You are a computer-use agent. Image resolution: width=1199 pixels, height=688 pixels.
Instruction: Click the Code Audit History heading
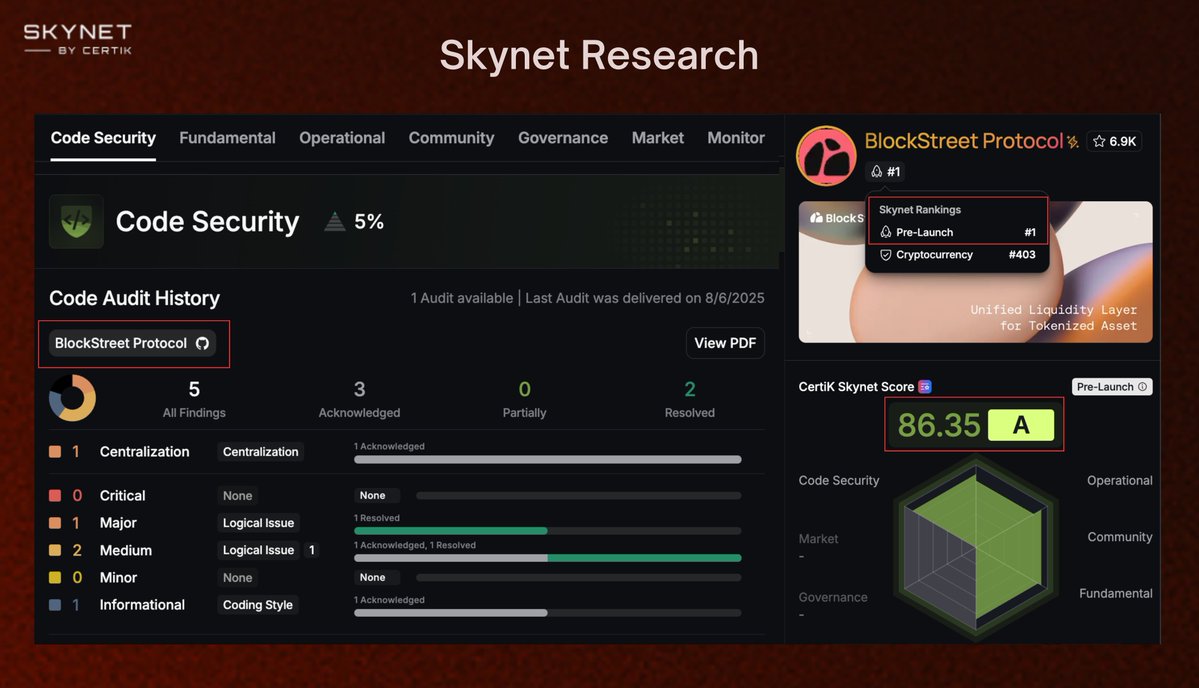pos(135,298)
